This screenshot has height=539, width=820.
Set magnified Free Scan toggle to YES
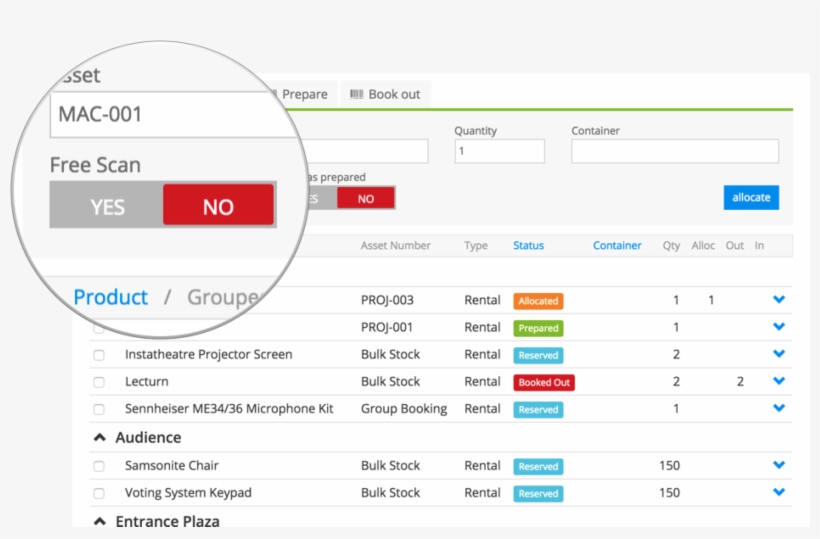(x=107, y=207)
